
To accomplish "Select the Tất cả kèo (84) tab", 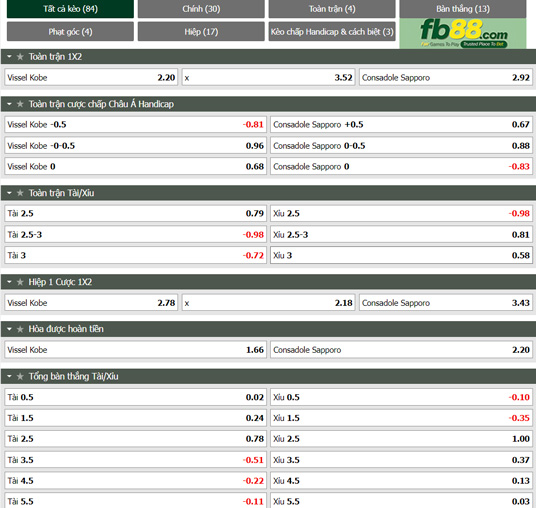I will [70, 9].
